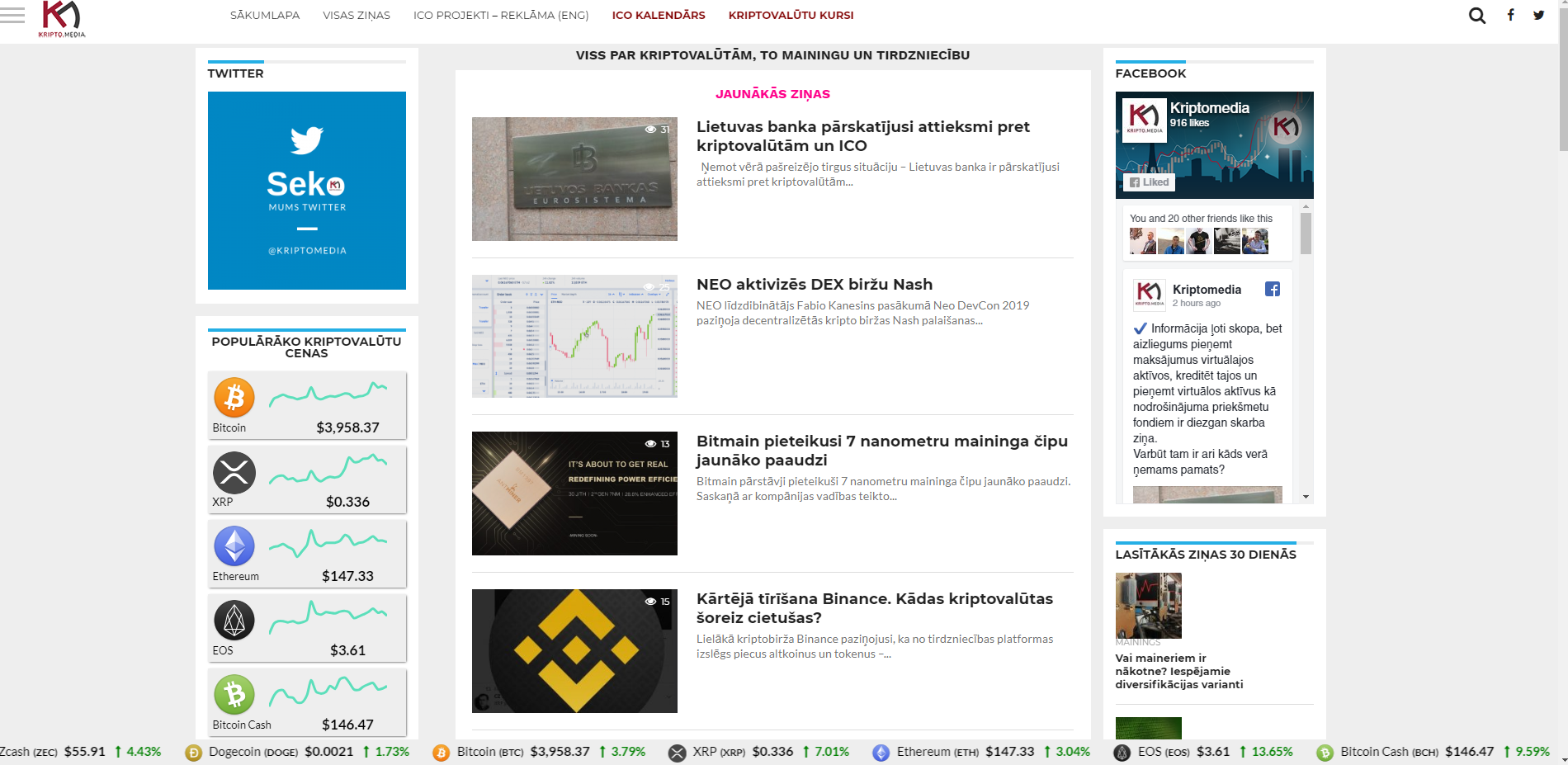
Task: Click the Dogecoin icon in the bottom ticker
Action: 194,752
